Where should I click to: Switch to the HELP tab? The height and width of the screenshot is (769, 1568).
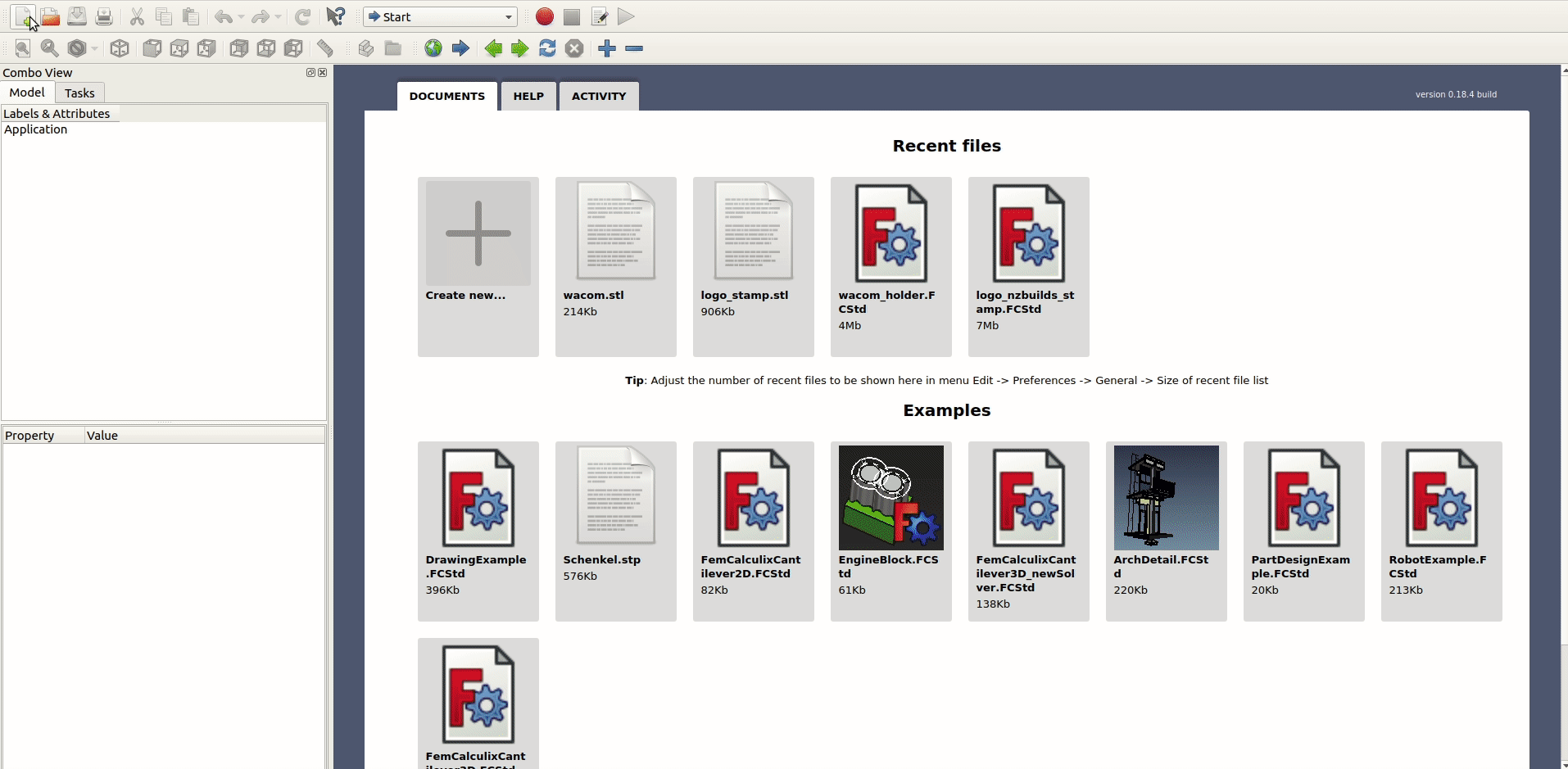point(528,96)
